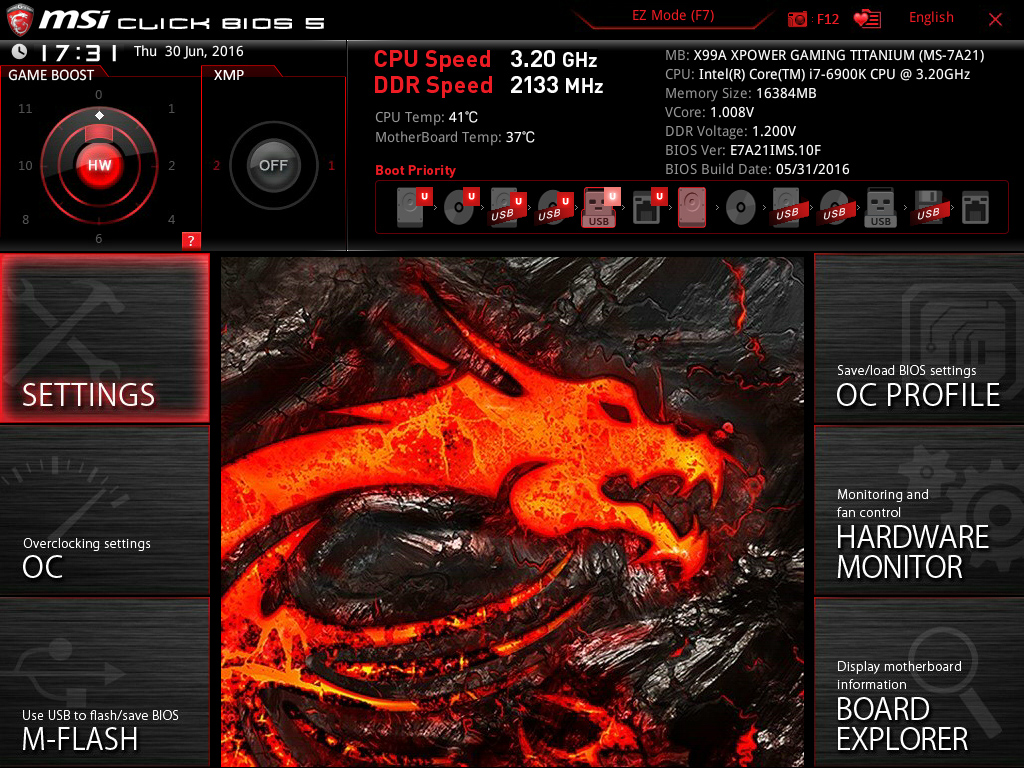Select the UEFI USB hard disk boot icon
This screenshot has height=768, width=1024.
(508, 208)
